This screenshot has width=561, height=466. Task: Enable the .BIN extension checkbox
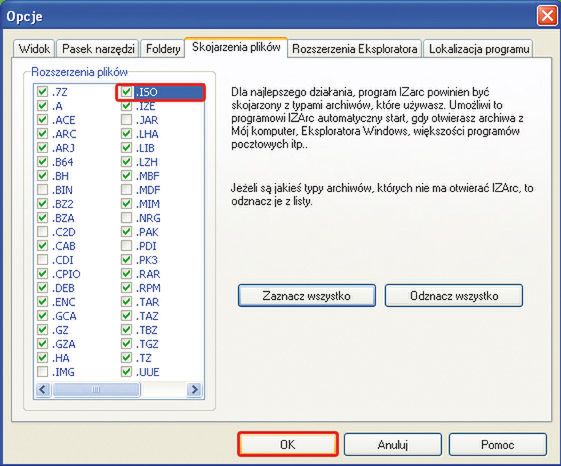pos(42,189)
